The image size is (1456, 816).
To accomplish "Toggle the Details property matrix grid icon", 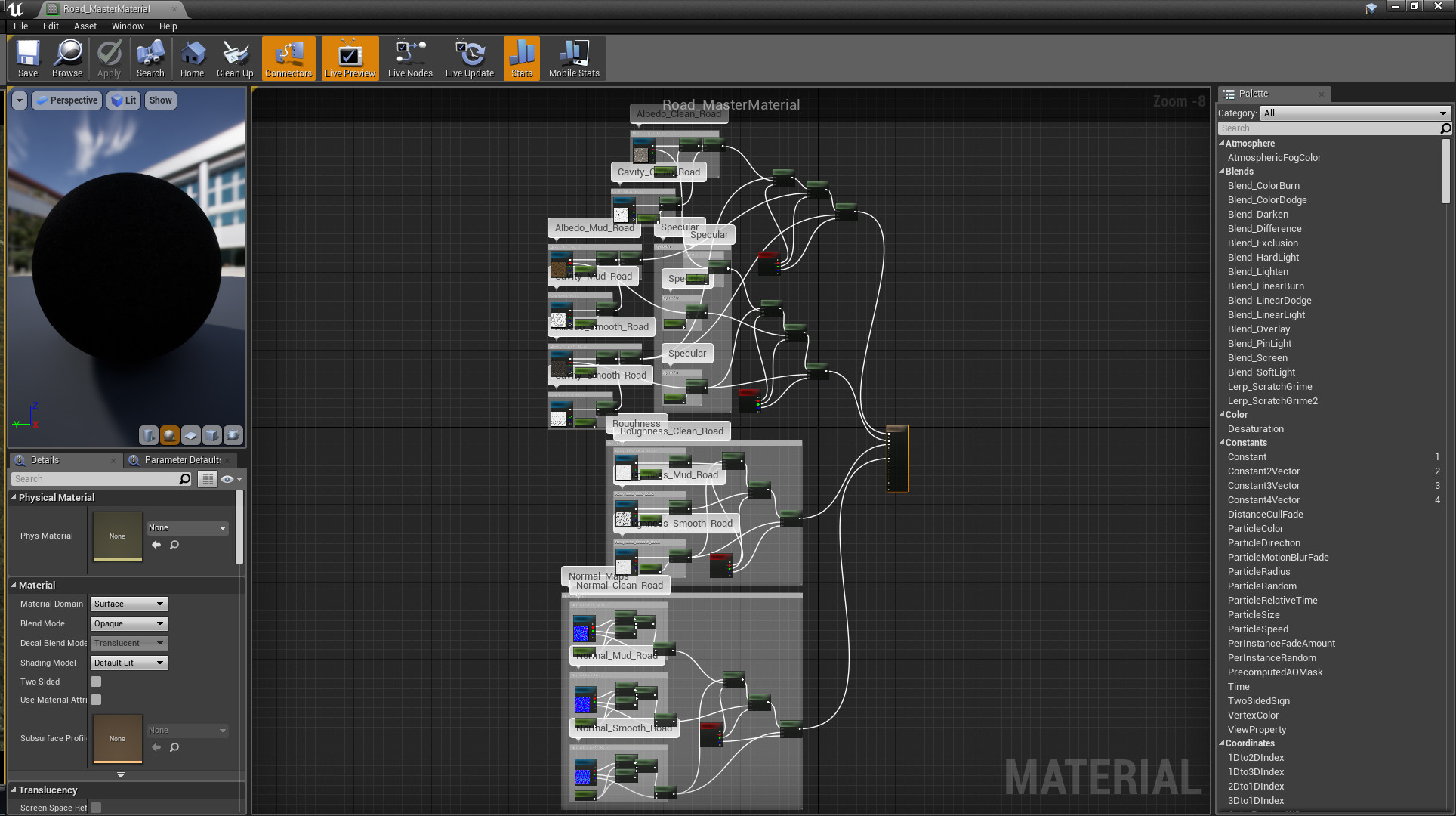I will tap(207, 479).
